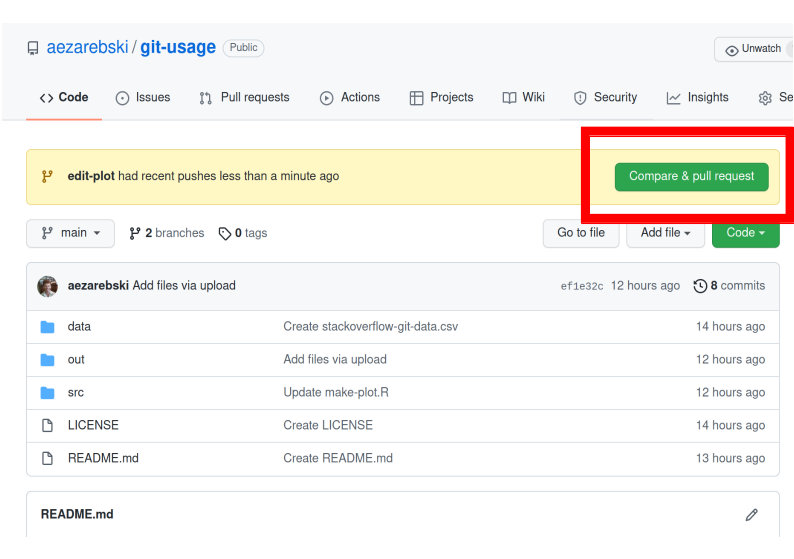Viewport: 794px width, 559px height.
Task: Click the branch icon in yellow banner
Action: [47, 177]
